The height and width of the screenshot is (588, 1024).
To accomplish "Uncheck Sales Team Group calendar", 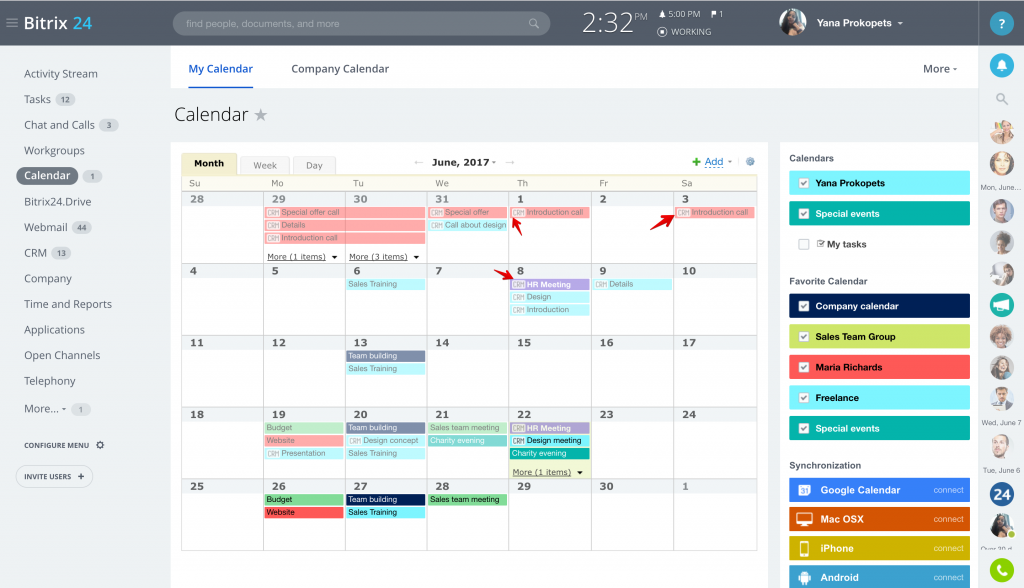I will (804, 336).
